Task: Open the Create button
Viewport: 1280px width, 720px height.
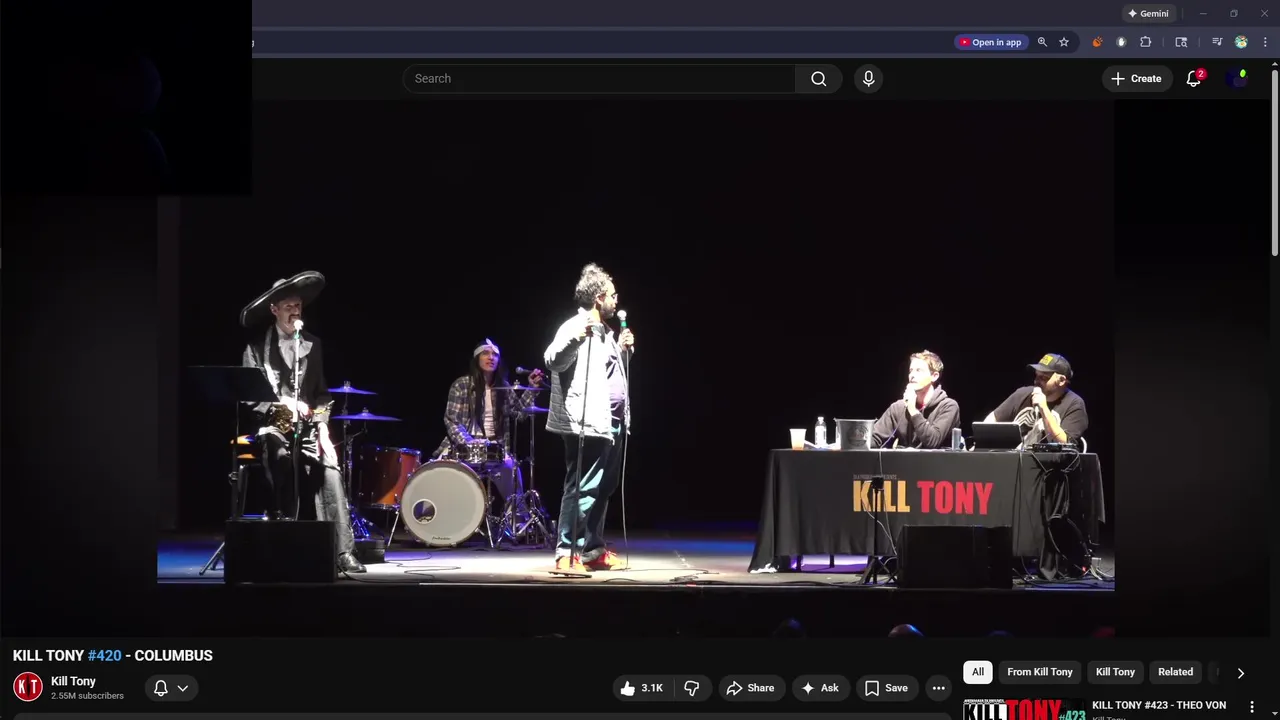Action: (1136, 78)
